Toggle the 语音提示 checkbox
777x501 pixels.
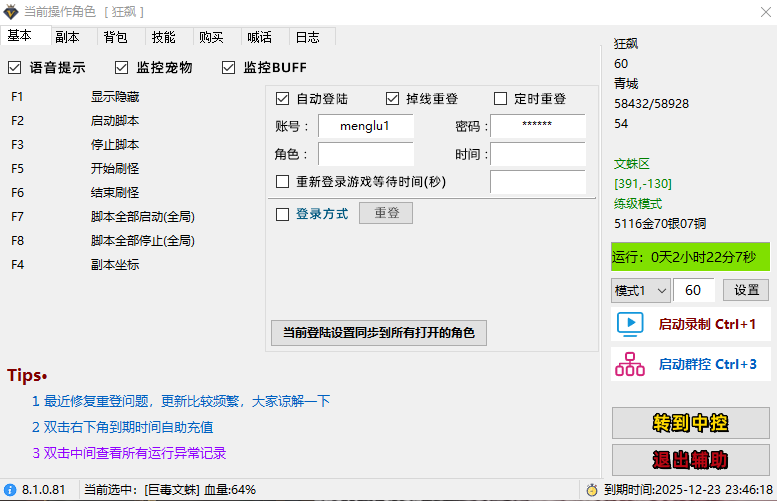[x=14, y=68]
